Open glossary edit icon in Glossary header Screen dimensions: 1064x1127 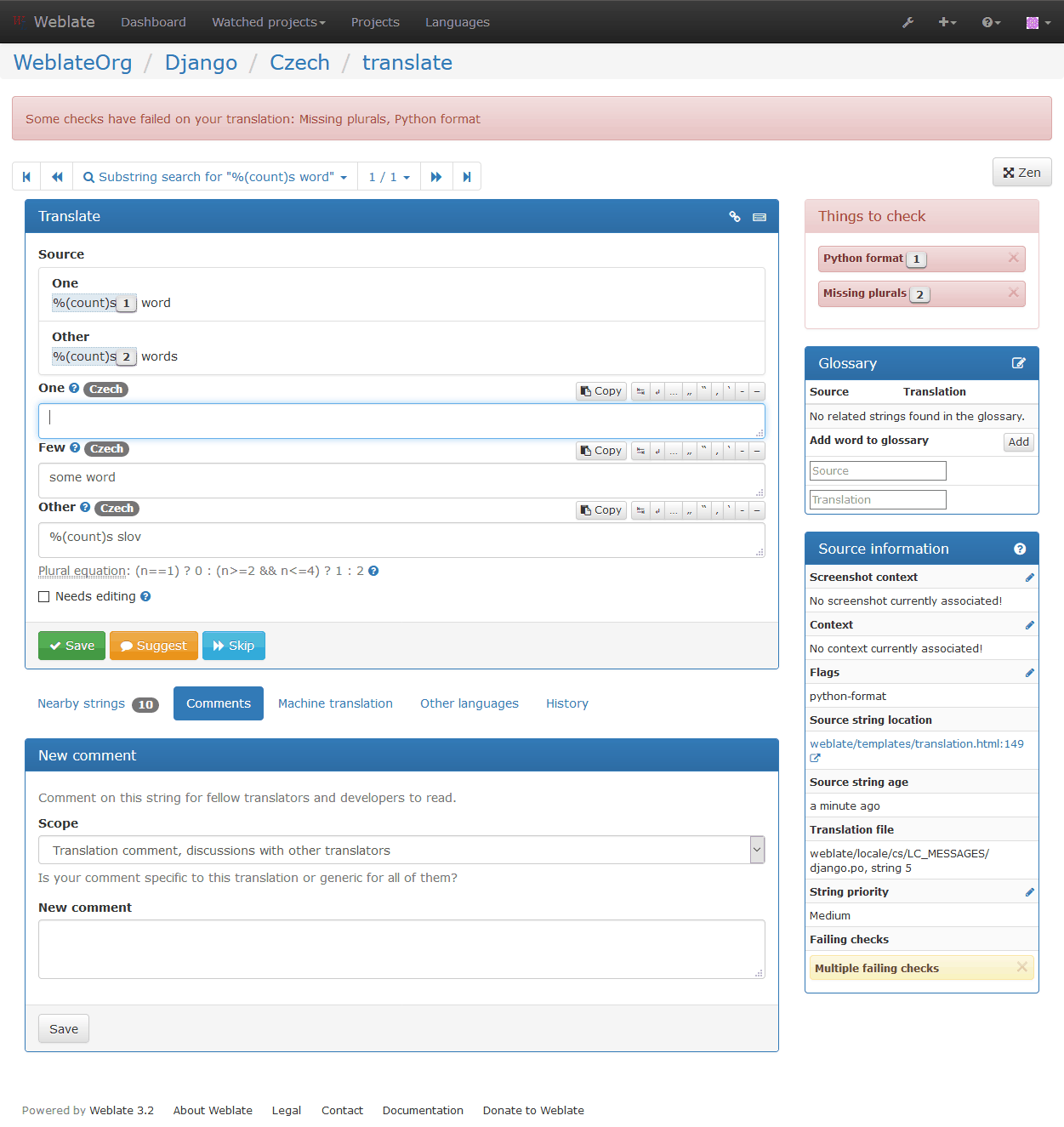pyautogui.click(x=1019, y=363)
